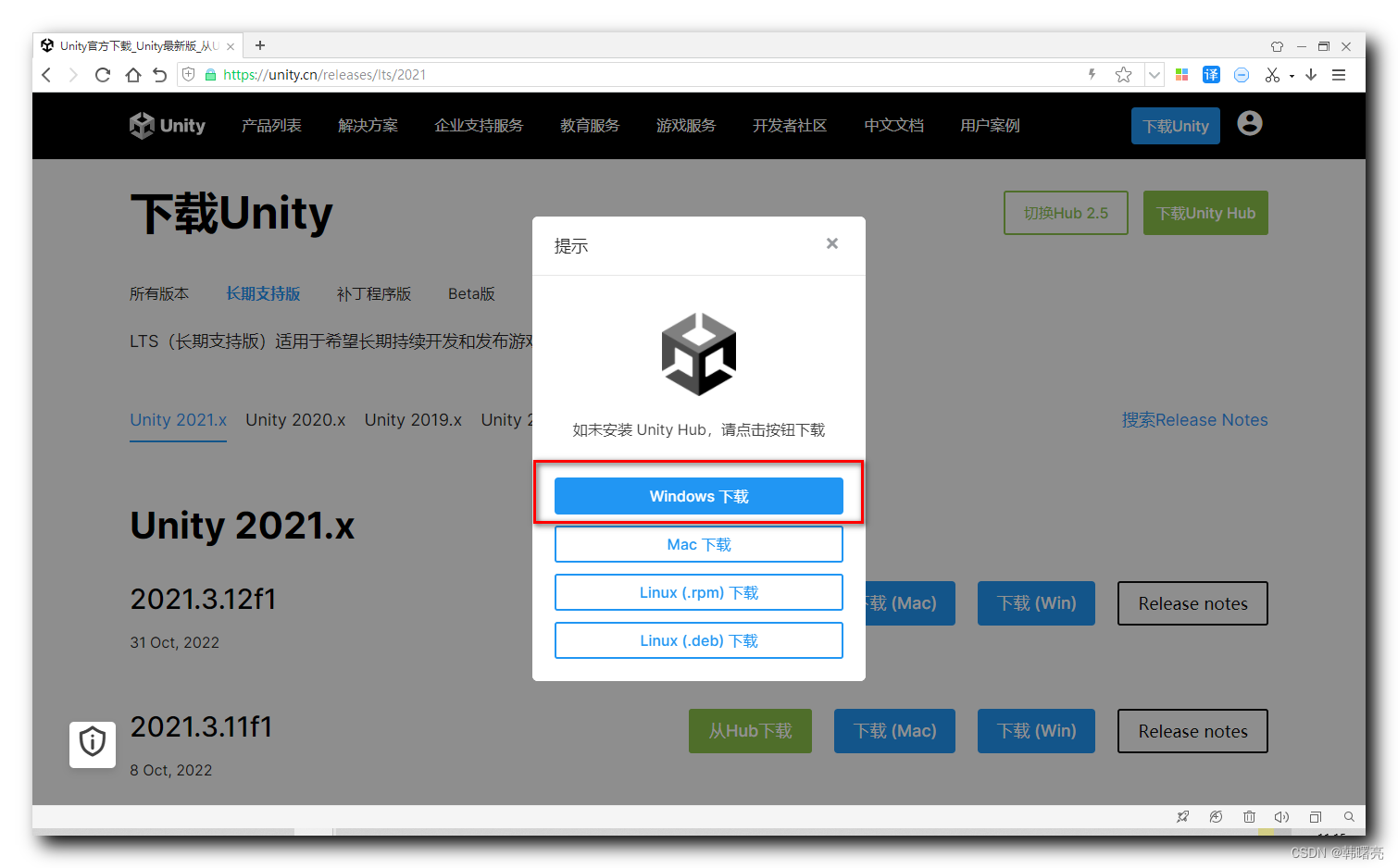Click 下载 (Mac) for 2021.3.11f1

[894, 731]
